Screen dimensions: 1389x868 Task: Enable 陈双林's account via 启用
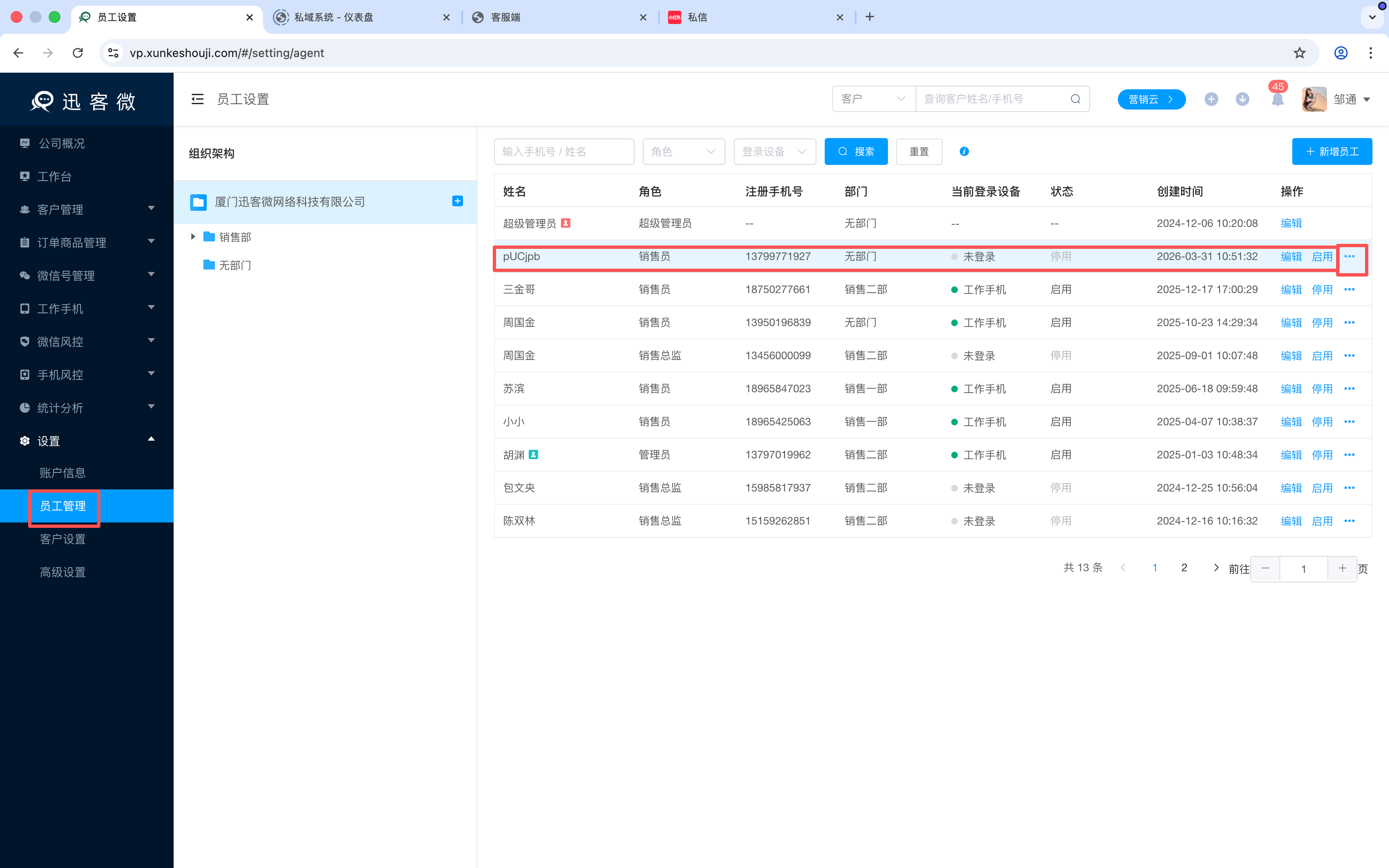pyautogui.click(x=1322, y=521)
